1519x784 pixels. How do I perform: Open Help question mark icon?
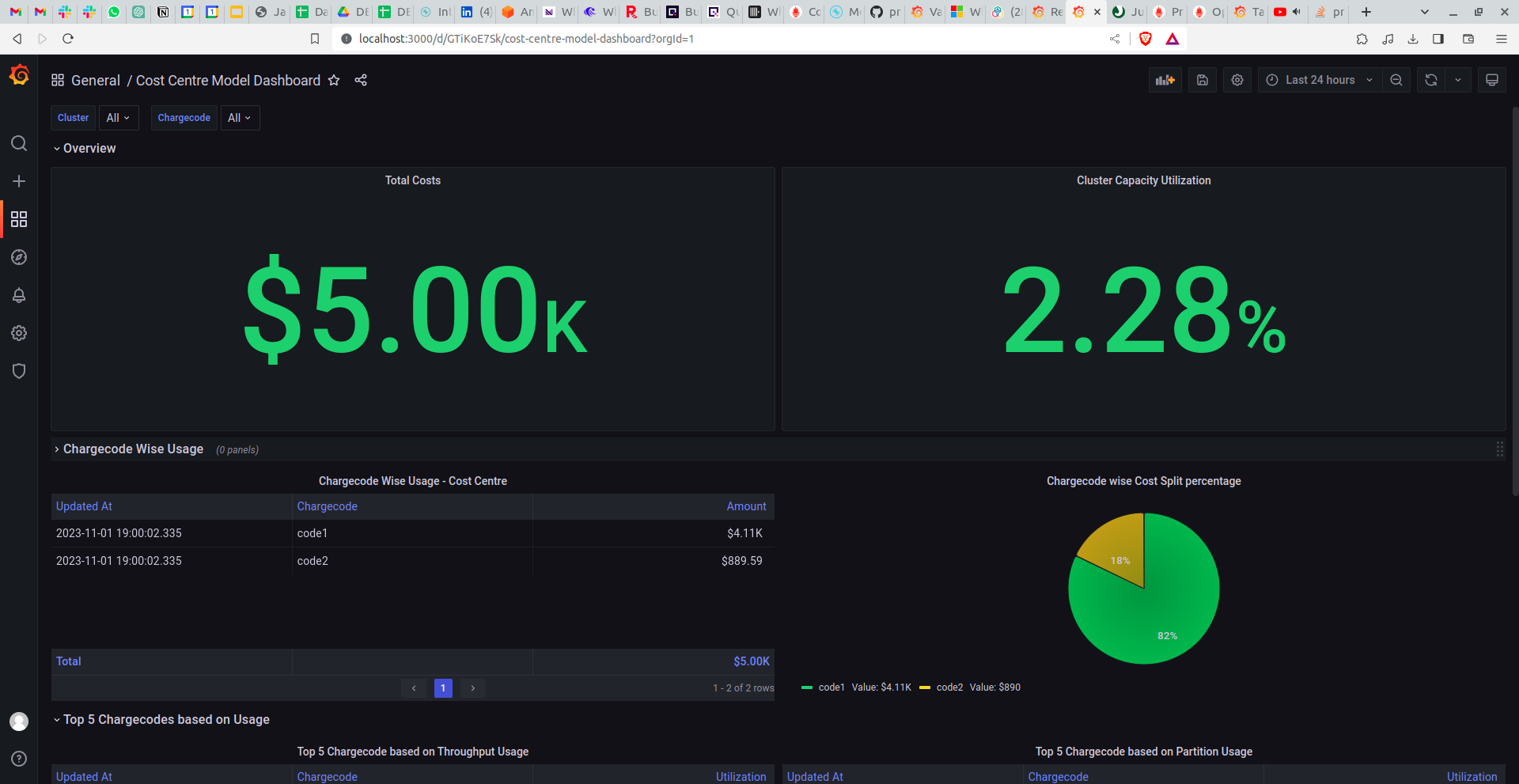[x=19, y=759]
